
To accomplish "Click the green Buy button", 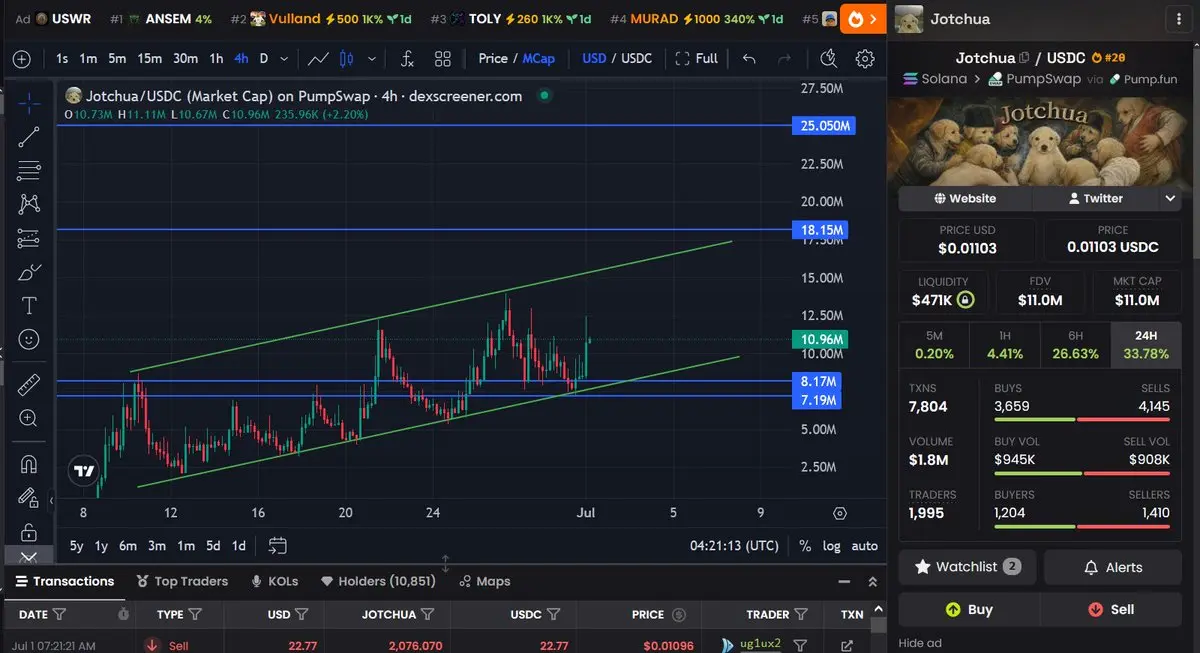I will (x=969, y=609).
